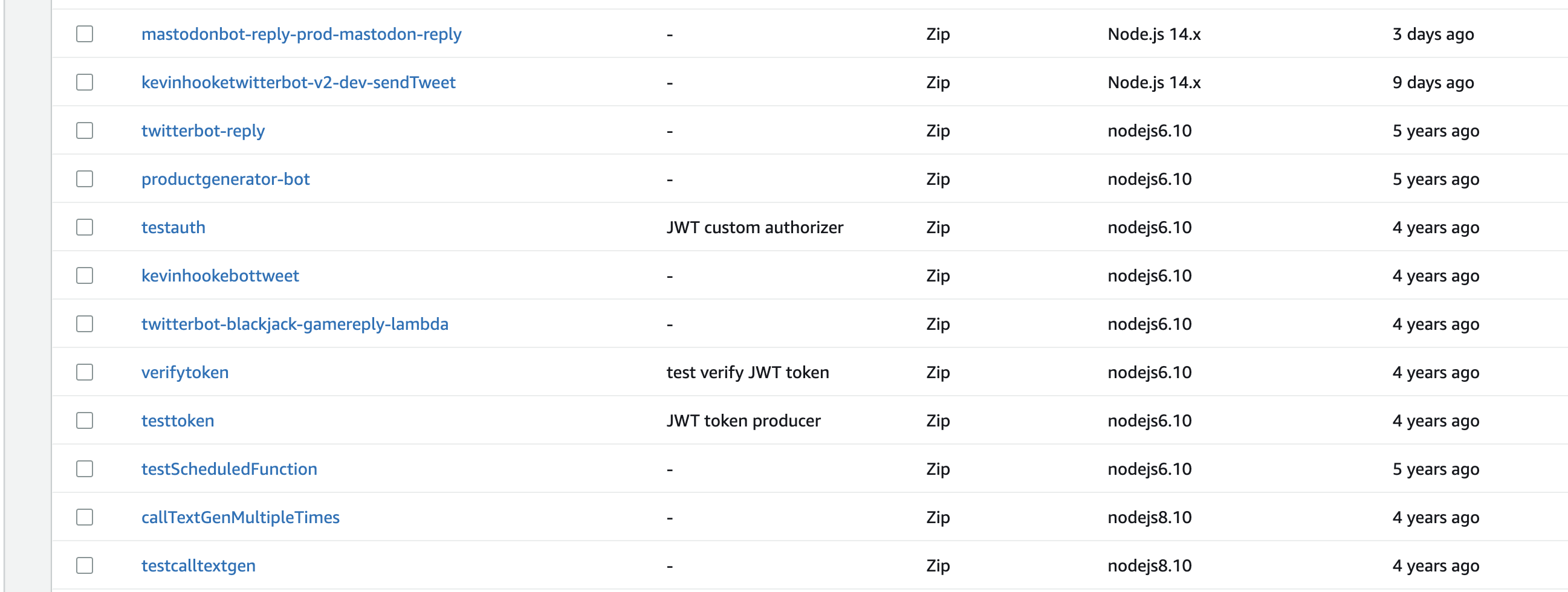Select the twitterbot-blackjack-gamereply-lambda checkbox

[x=85, y=323]
